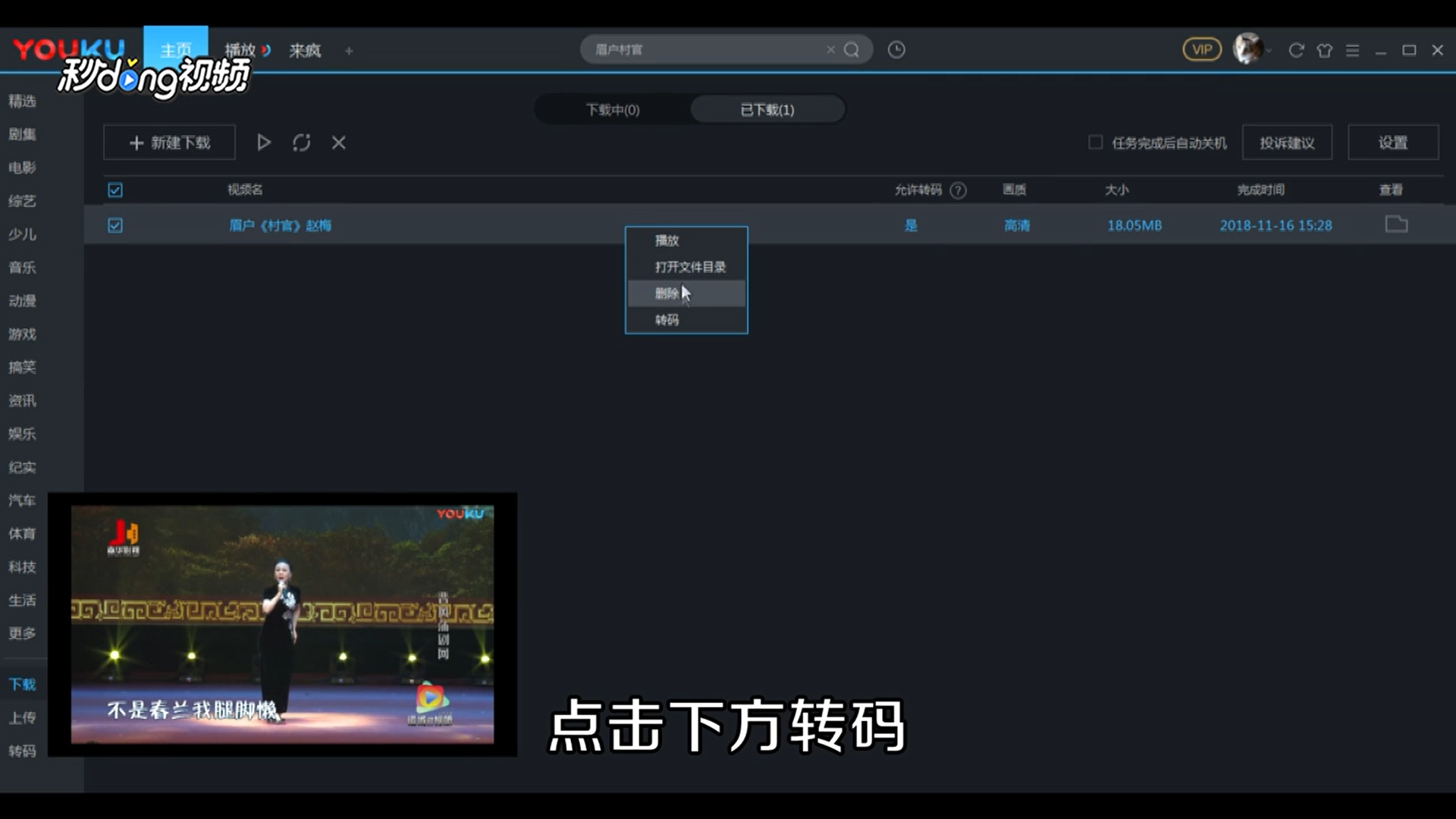Open 设置 from the top right
Viewport: 1456px width, 819px height.
pos(1392,142)
